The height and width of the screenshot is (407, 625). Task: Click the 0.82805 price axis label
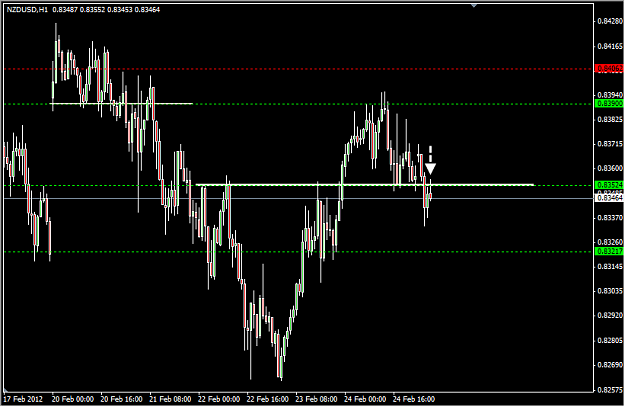[x=610, y=340]
